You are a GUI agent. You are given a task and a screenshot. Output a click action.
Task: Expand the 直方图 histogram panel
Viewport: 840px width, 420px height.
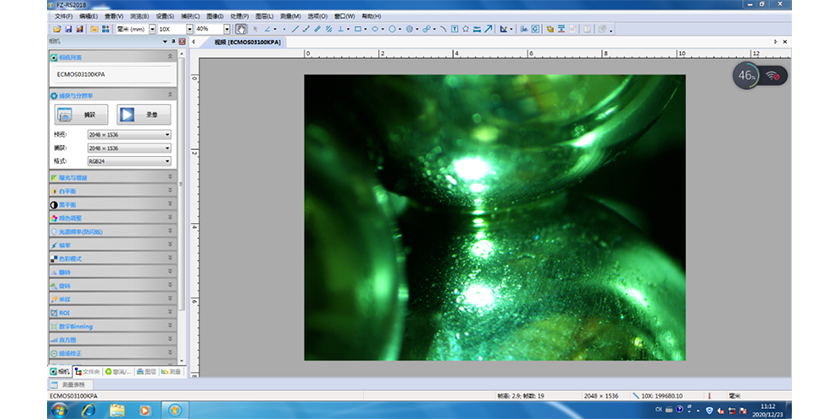click(112, 340)
